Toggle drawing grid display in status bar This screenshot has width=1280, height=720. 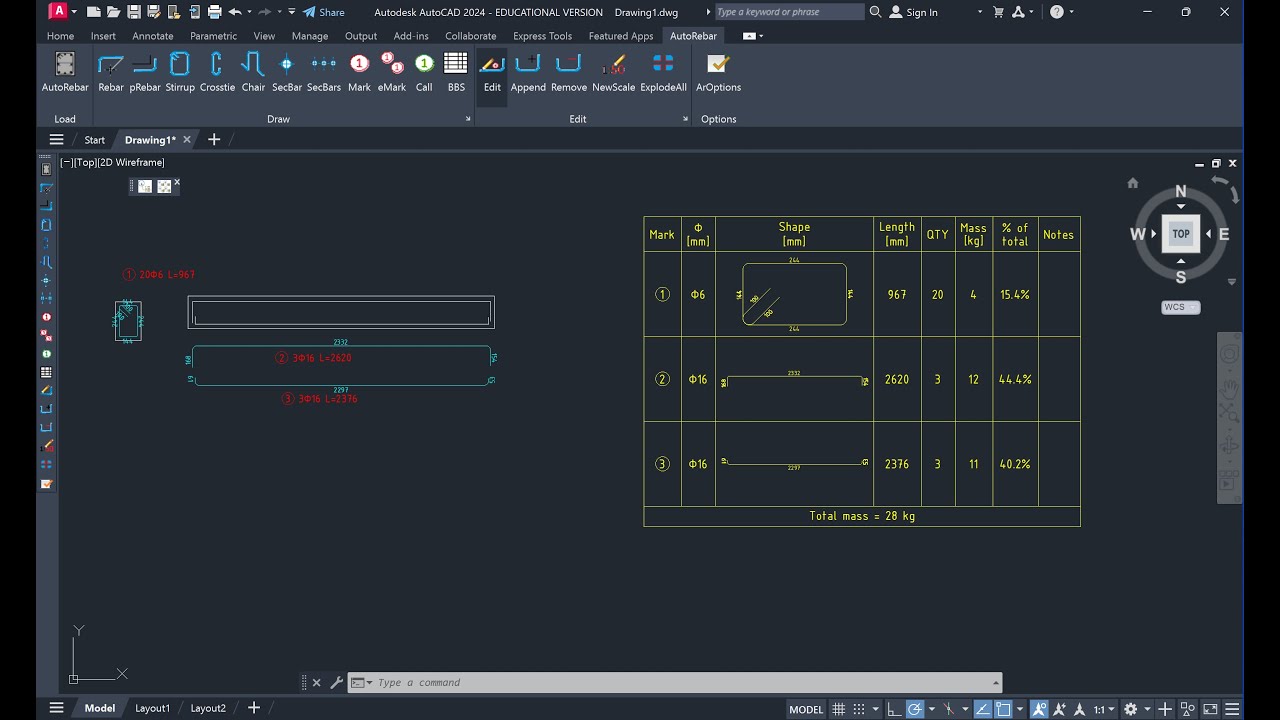tap(838, 709)
